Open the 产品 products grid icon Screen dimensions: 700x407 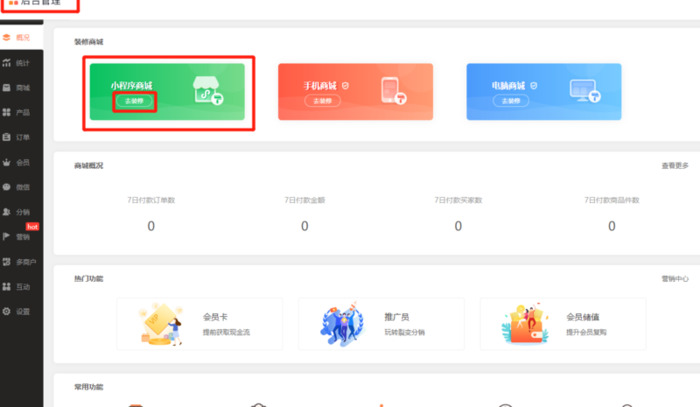coord(6,112)
